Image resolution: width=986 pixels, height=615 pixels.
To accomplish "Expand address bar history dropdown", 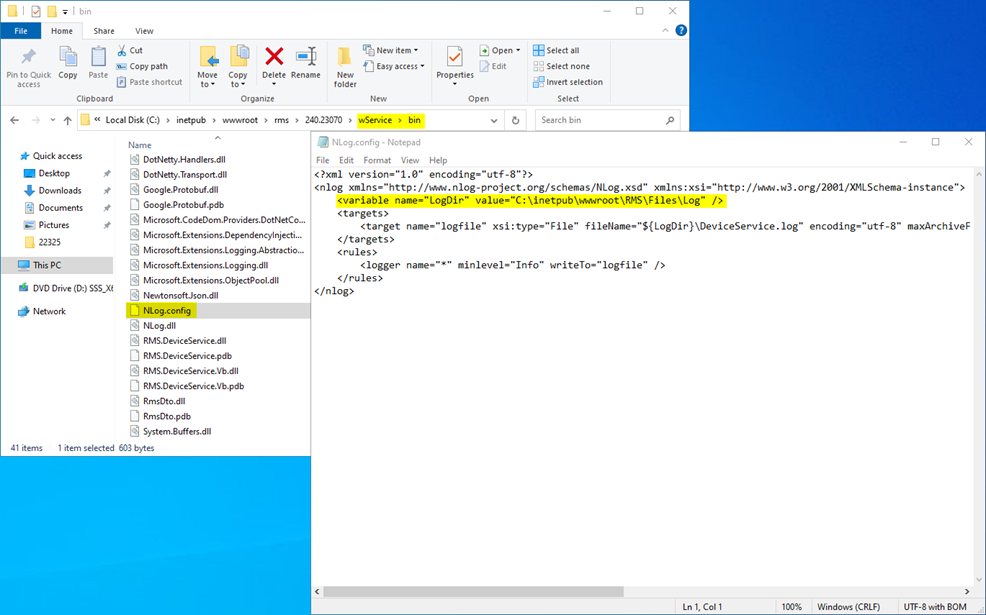I will tap(494, 120).
